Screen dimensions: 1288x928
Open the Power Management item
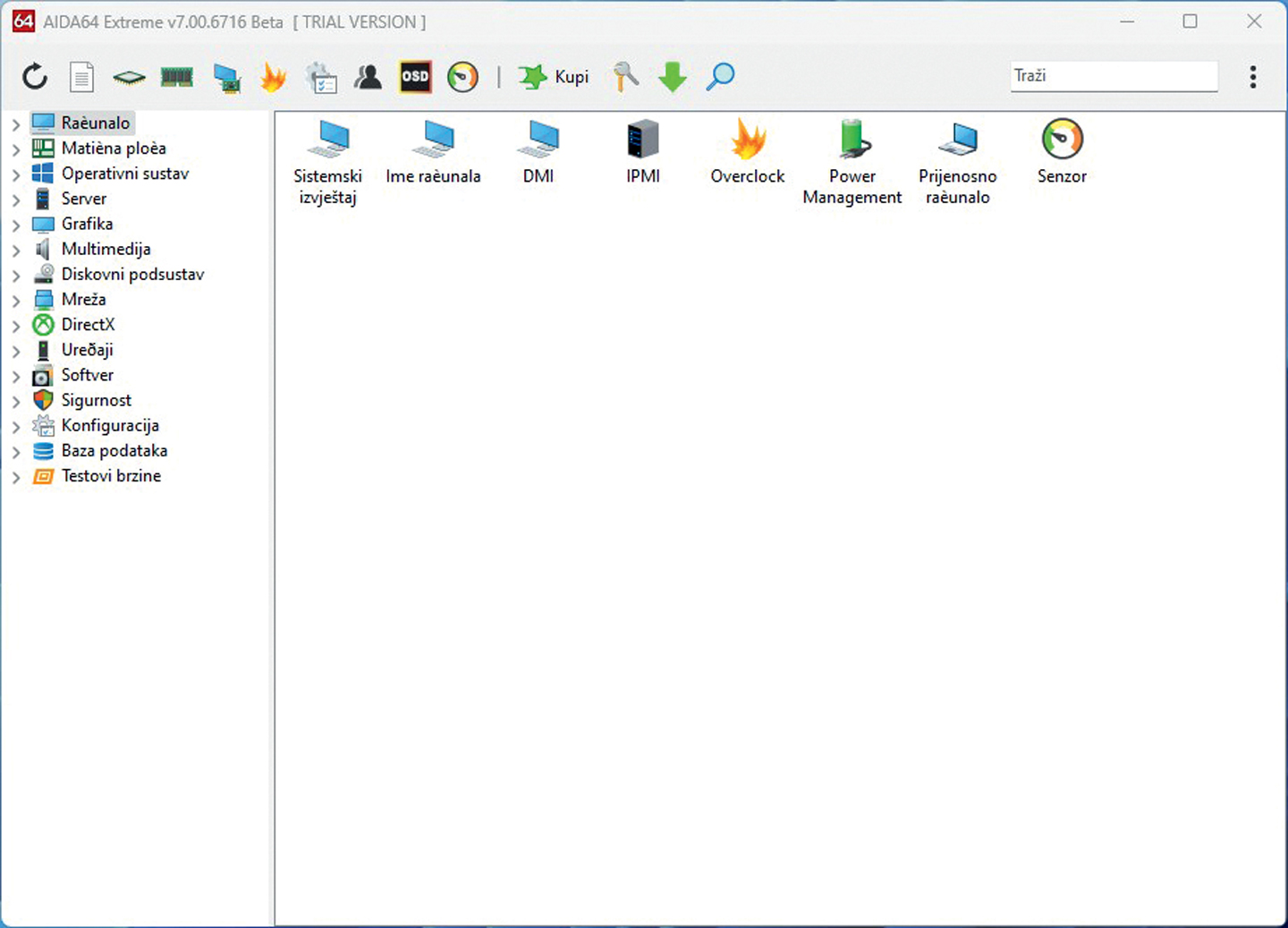tap(852, 162)
